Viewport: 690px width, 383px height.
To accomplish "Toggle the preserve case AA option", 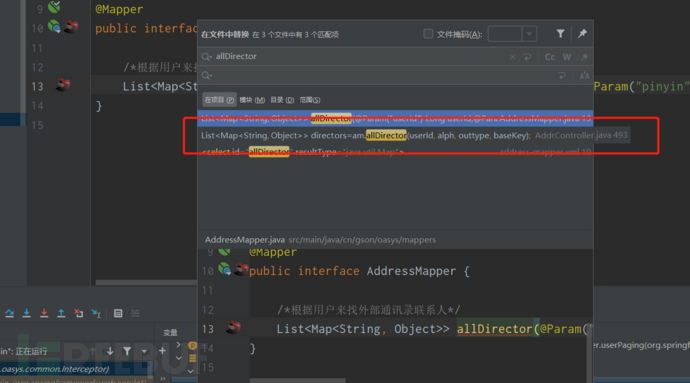I will (x=584, y=76).
